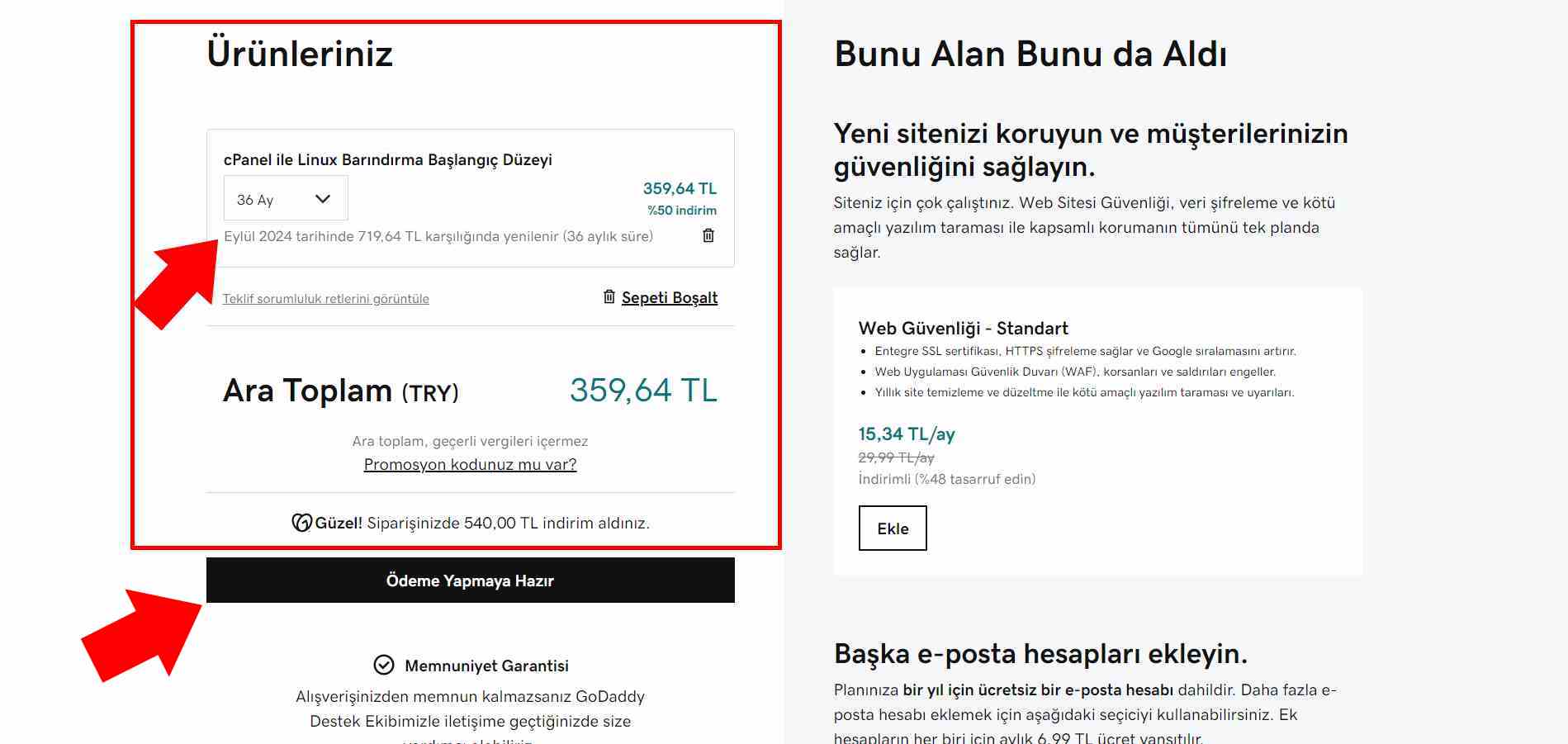Click the crossed-out 29,99 TL/ay price
Viewport: 1568px width, 744px height.
(896, 457)
